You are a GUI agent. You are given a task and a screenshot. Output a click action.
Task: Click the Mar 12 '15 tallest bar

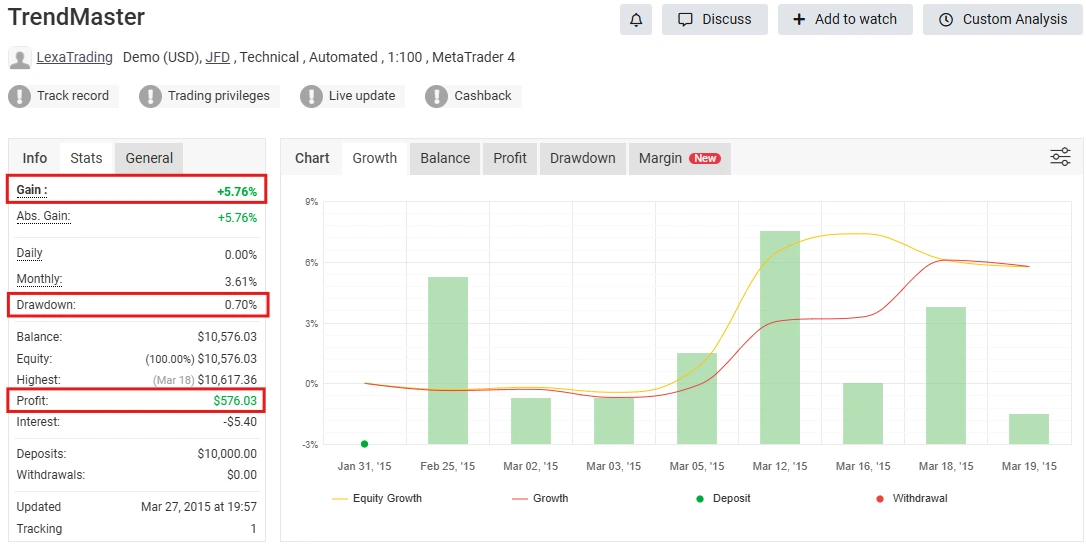click(780, 337)
